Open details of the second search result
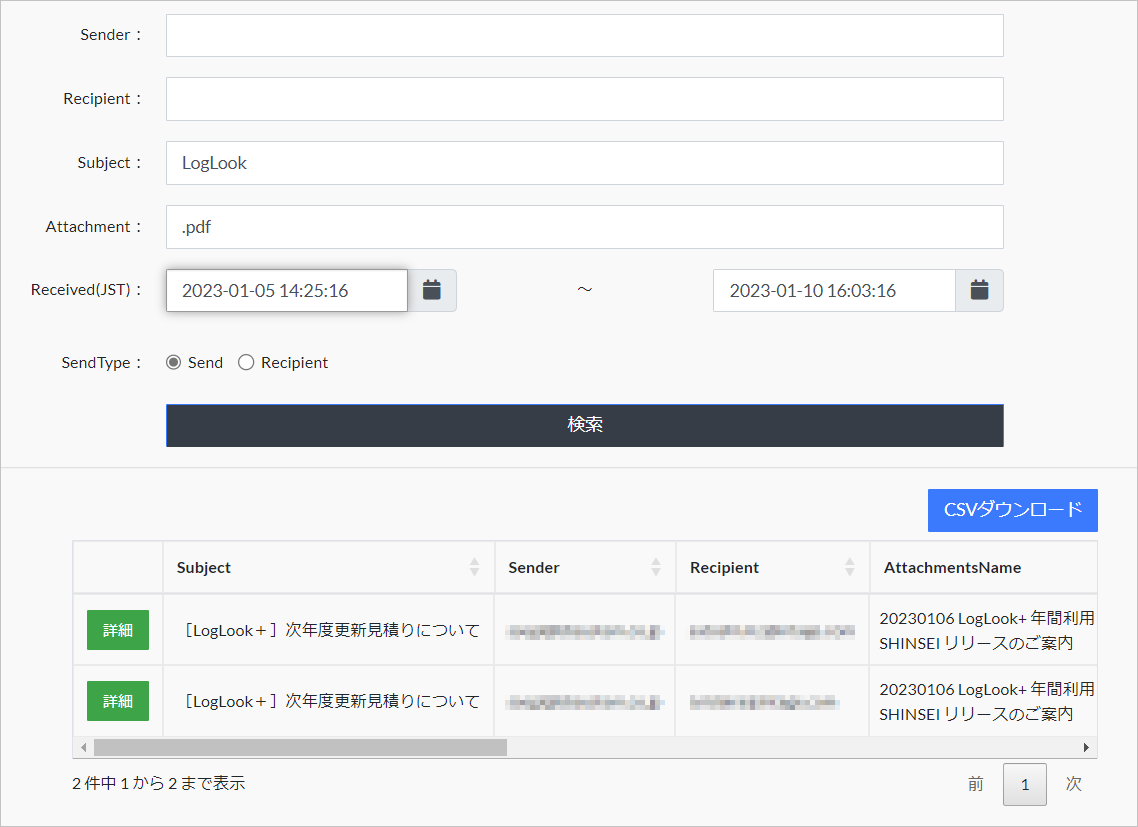 coord(117,701)
